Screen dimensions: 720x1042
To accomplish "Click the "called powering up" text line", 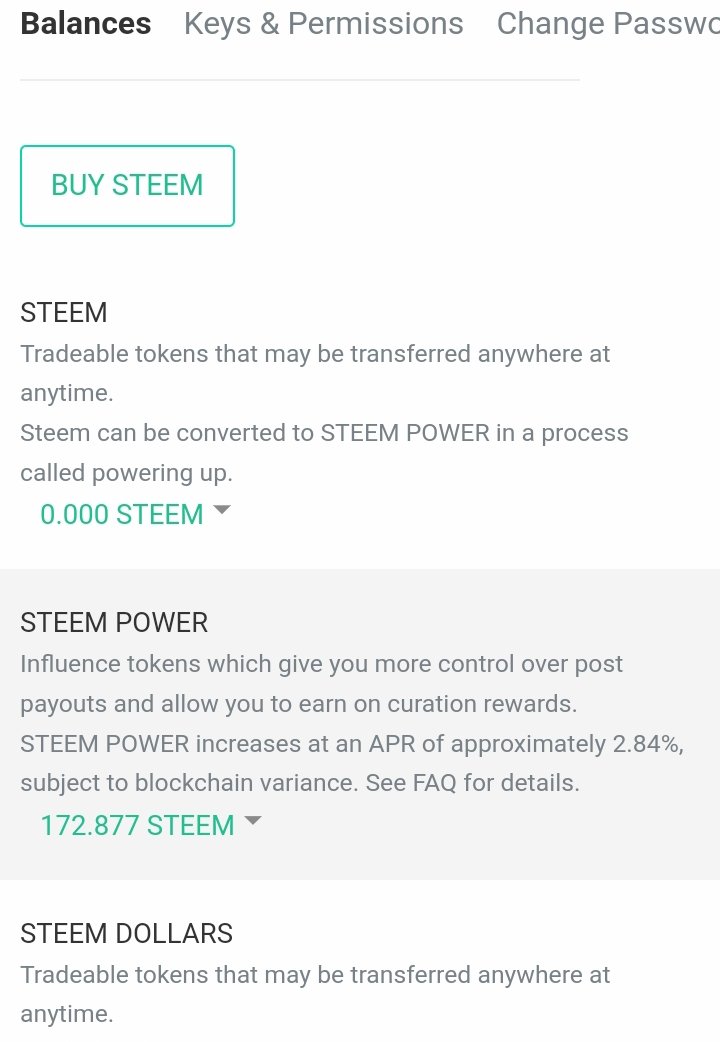I will point(126,473).
